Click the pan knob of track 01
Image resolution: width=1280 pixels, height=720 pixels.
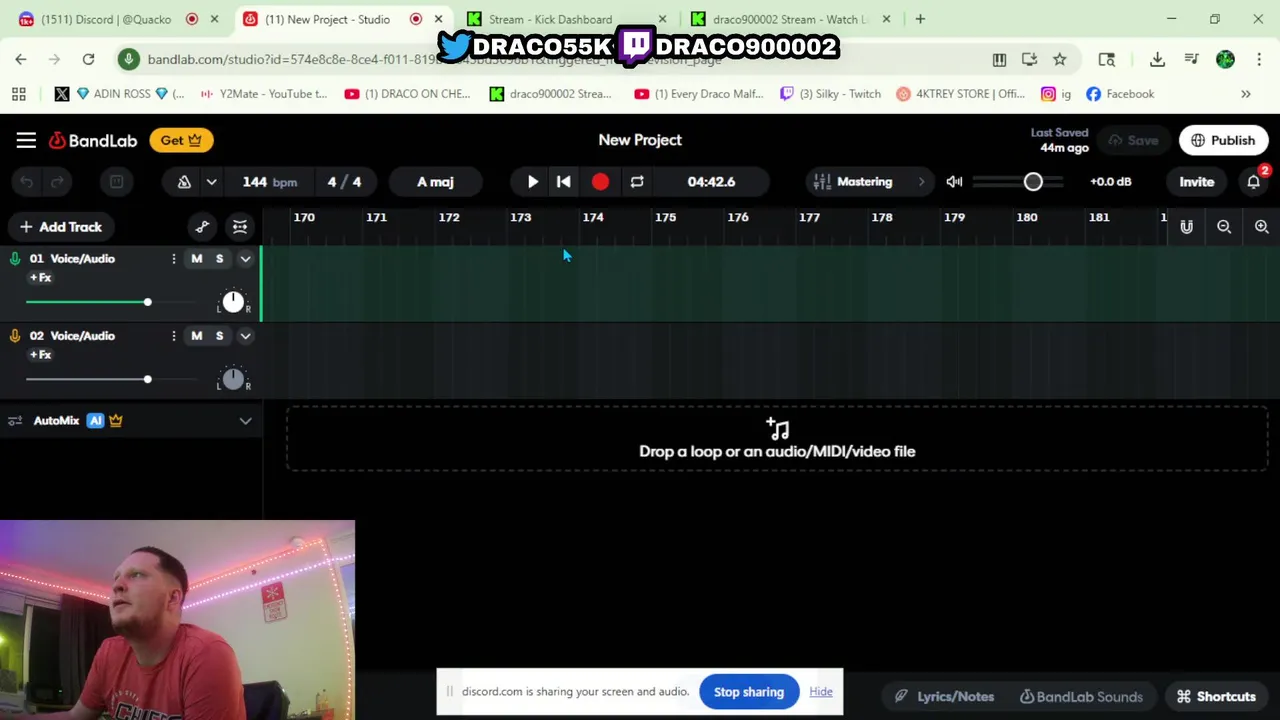click(233, 302)
